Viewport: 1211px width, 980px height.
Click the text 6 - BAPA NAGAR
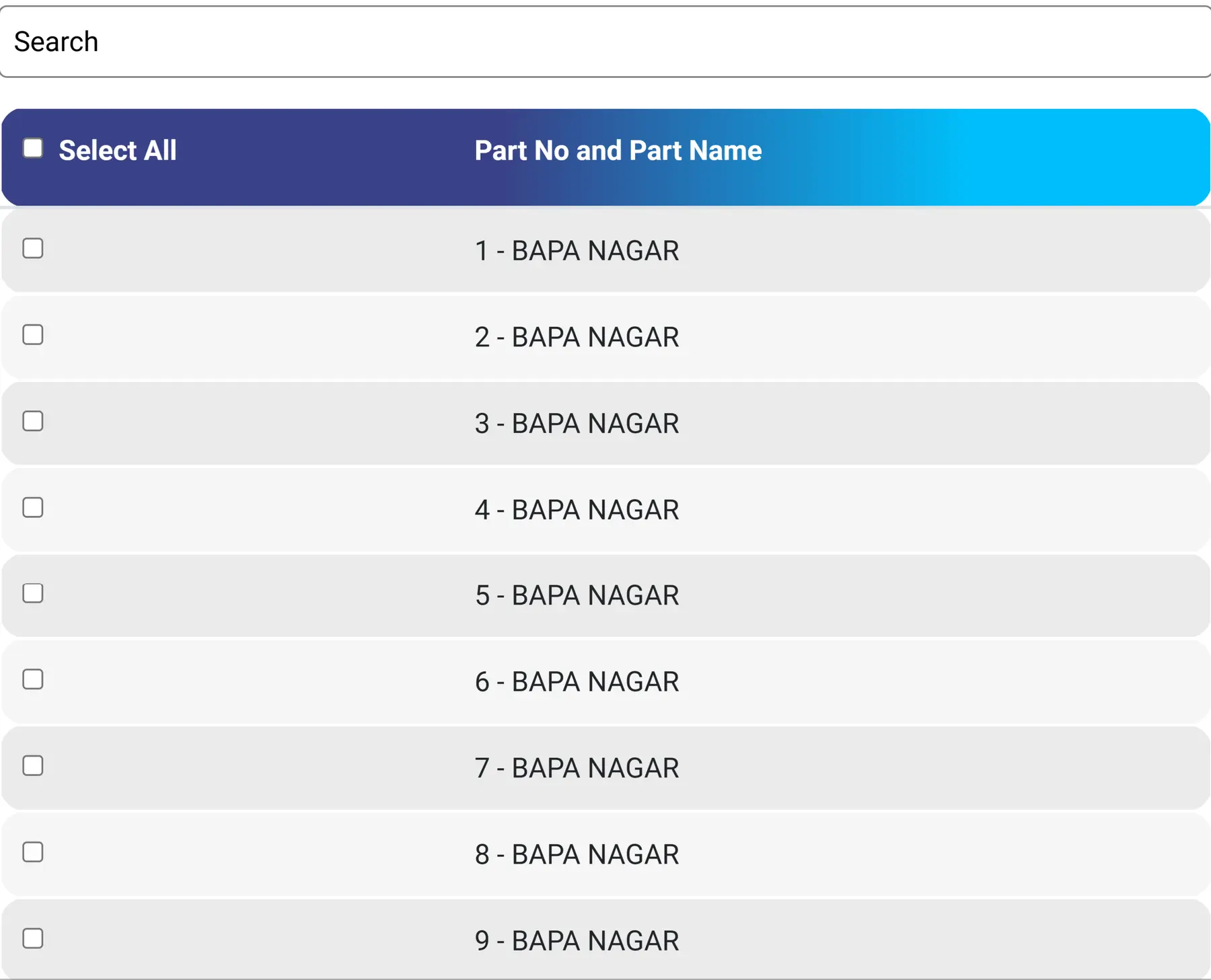pos(577,682)
